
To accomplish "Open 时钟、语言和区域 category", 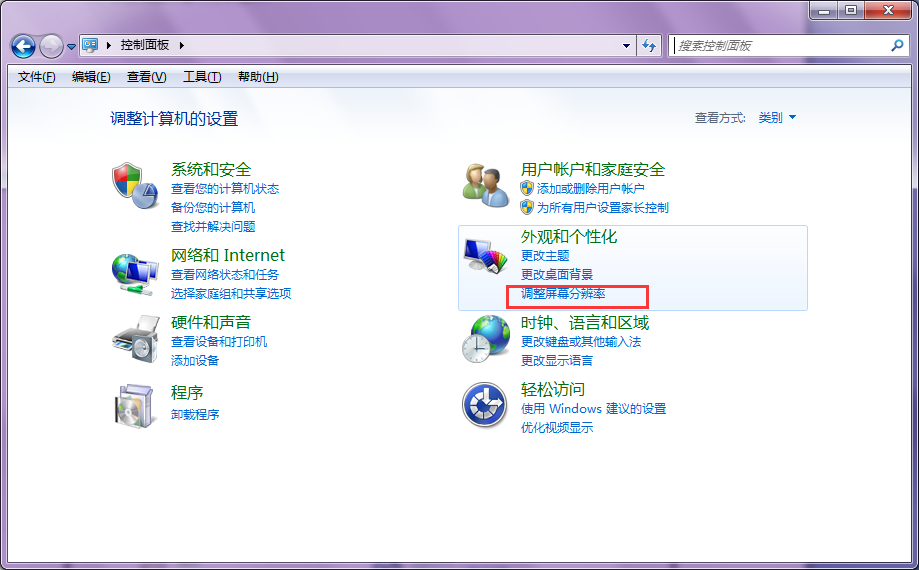I will pos(585,323).
